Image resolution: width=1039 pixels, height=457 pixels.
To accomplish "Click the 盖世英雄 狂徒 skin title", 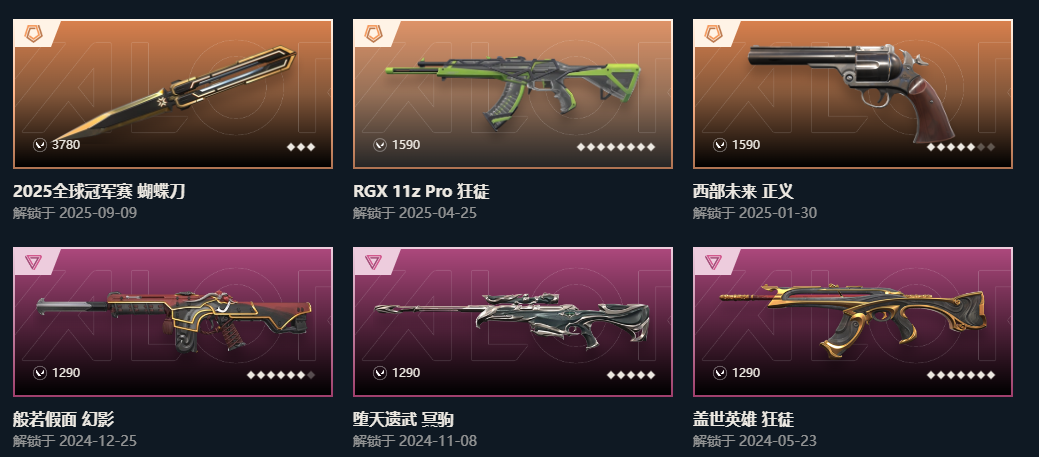I will click(743, 419).
